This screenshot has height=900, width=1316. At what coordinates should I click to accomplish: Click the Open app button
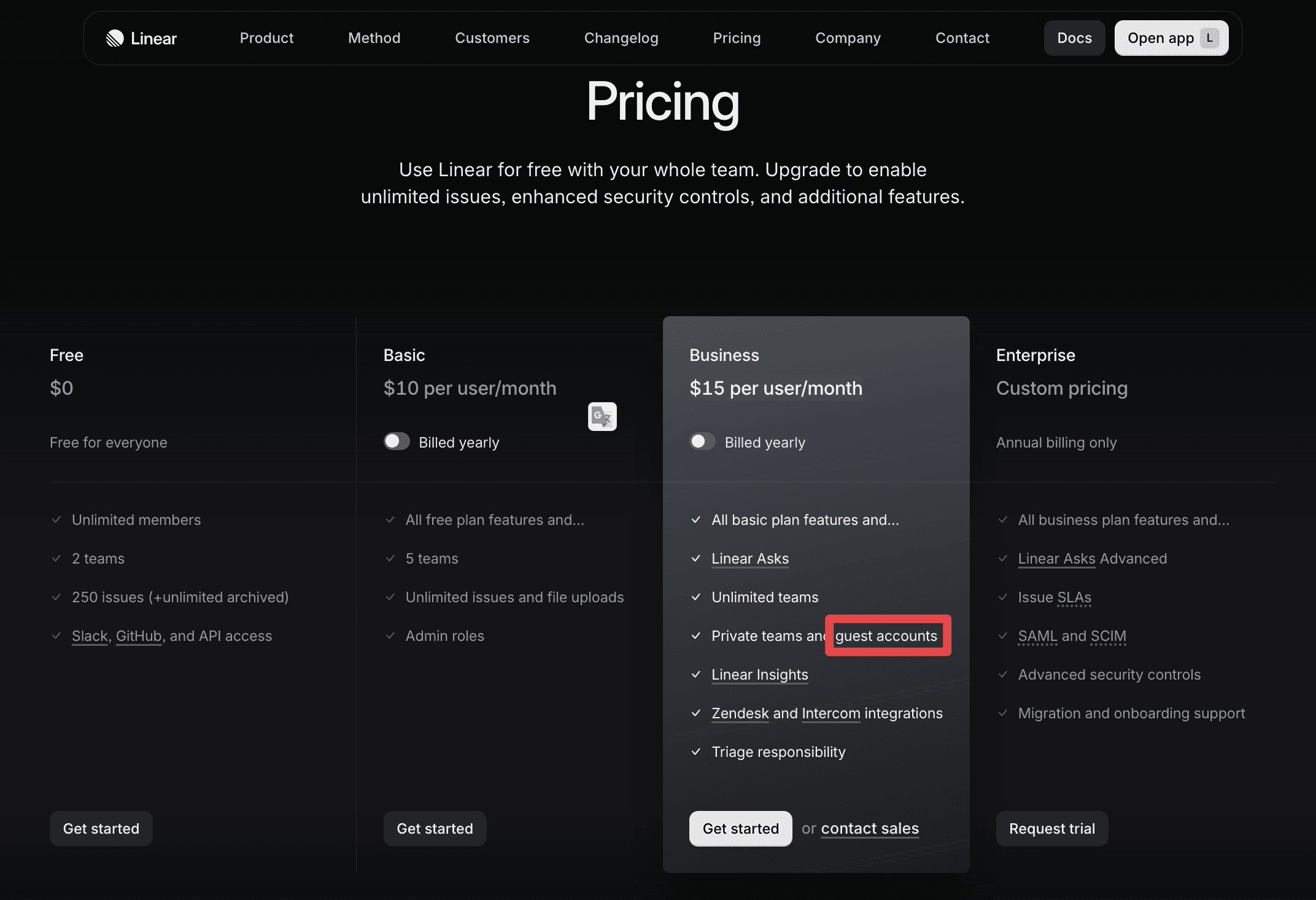coord(1171,38)
